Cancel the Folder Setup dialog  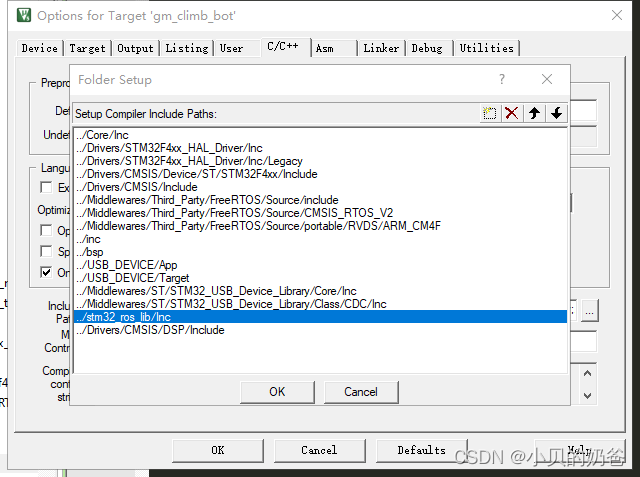(x=361, y=392)
